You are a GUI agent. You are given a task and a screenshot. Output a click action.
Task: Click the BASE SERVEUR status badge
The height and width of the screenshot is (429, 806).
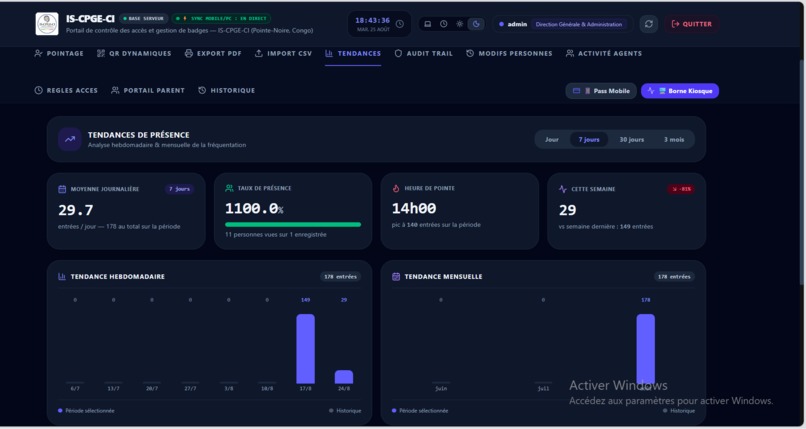tap(143, 18)
